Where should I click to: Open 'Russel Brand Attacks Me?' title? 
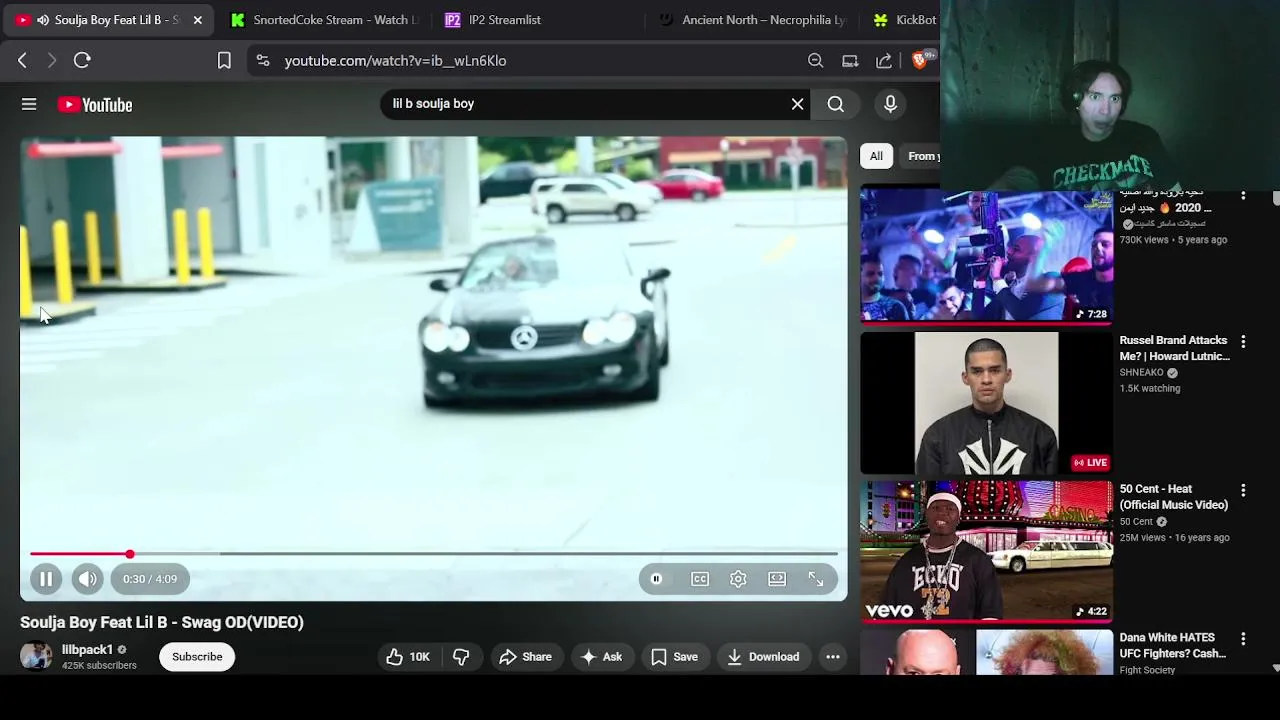[x=1174, y=348]
